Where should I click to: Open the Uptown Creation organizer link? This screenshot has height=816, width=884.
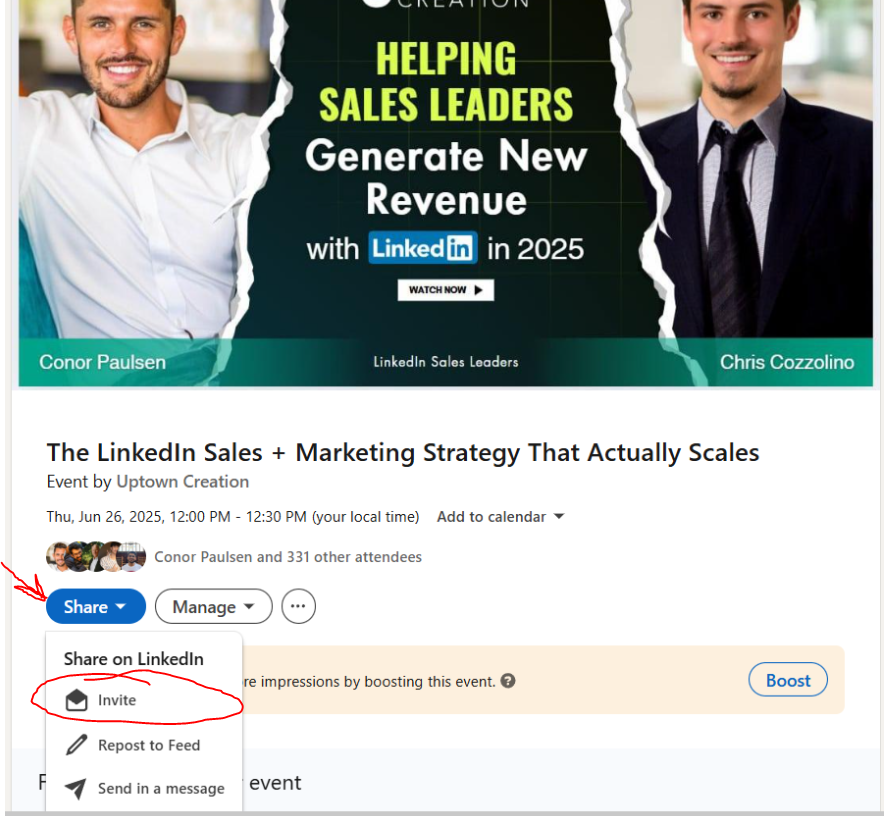click(x=183, y=482)
